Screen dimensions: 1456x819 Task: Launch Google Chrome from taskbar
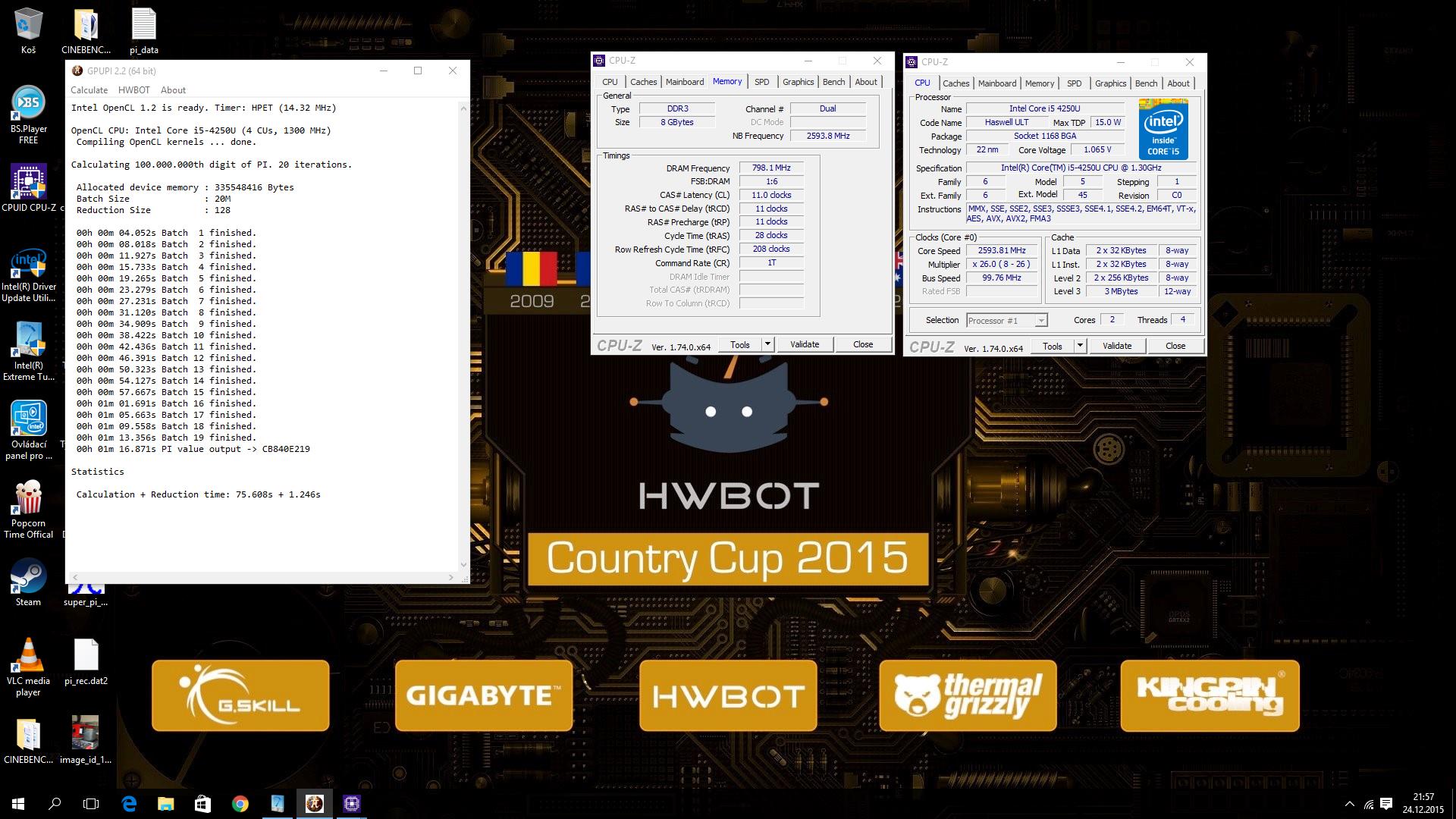(x=240, y=804)
